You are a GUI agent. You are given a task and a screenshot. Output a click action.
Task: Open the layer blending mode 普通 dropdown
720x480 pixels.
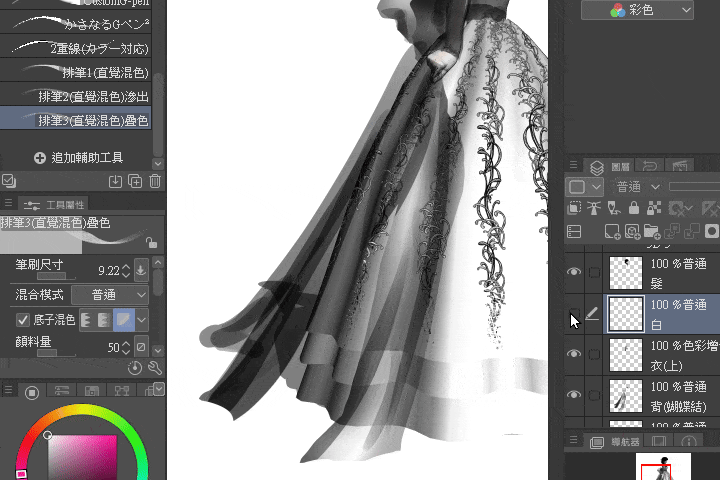click(638, 187)
